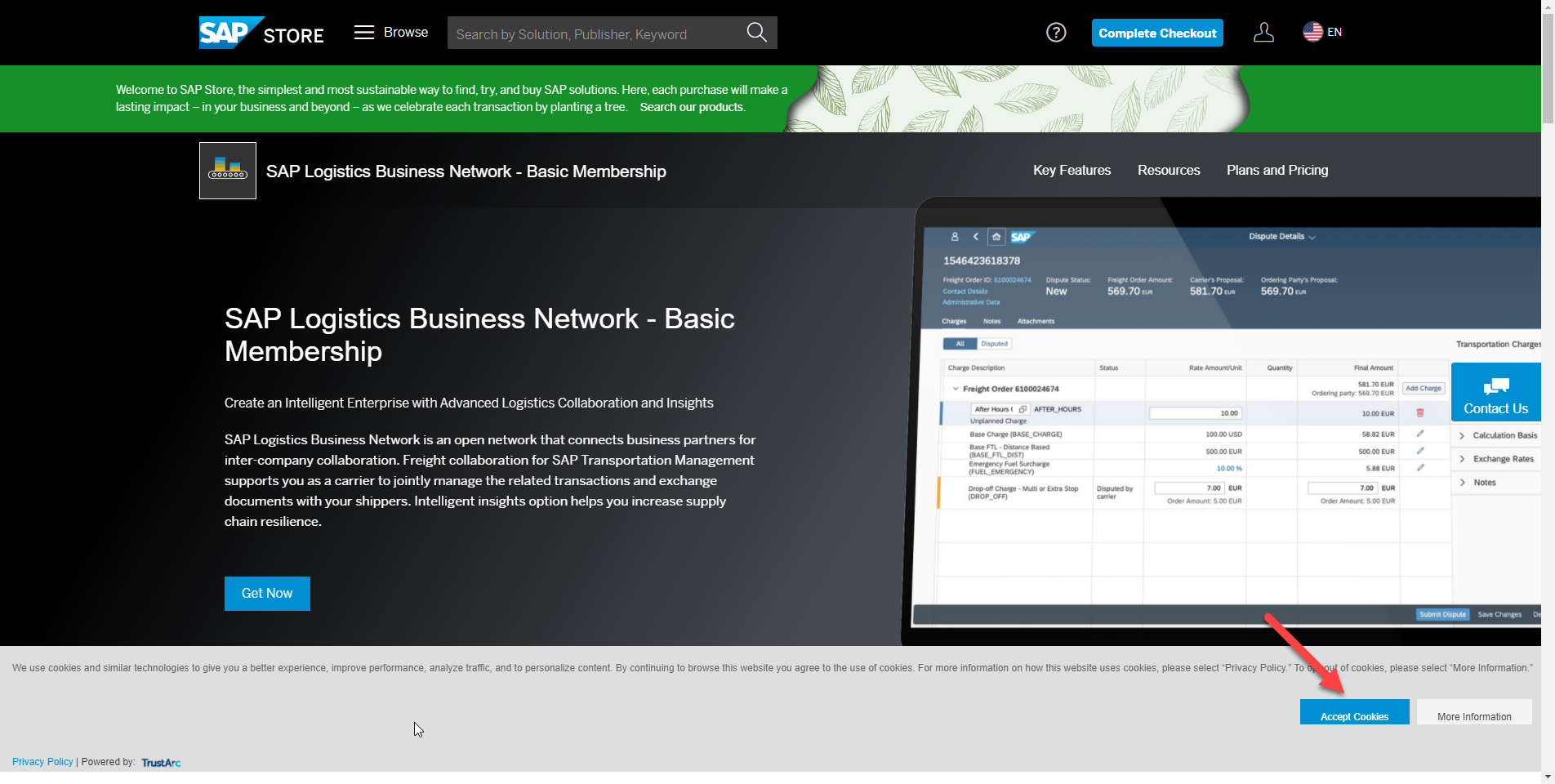Open the Charges tab in the preview
Image resolution: width=1555 pixels, height=784 pixels.
pyautogui.click(x=954, y=322)
